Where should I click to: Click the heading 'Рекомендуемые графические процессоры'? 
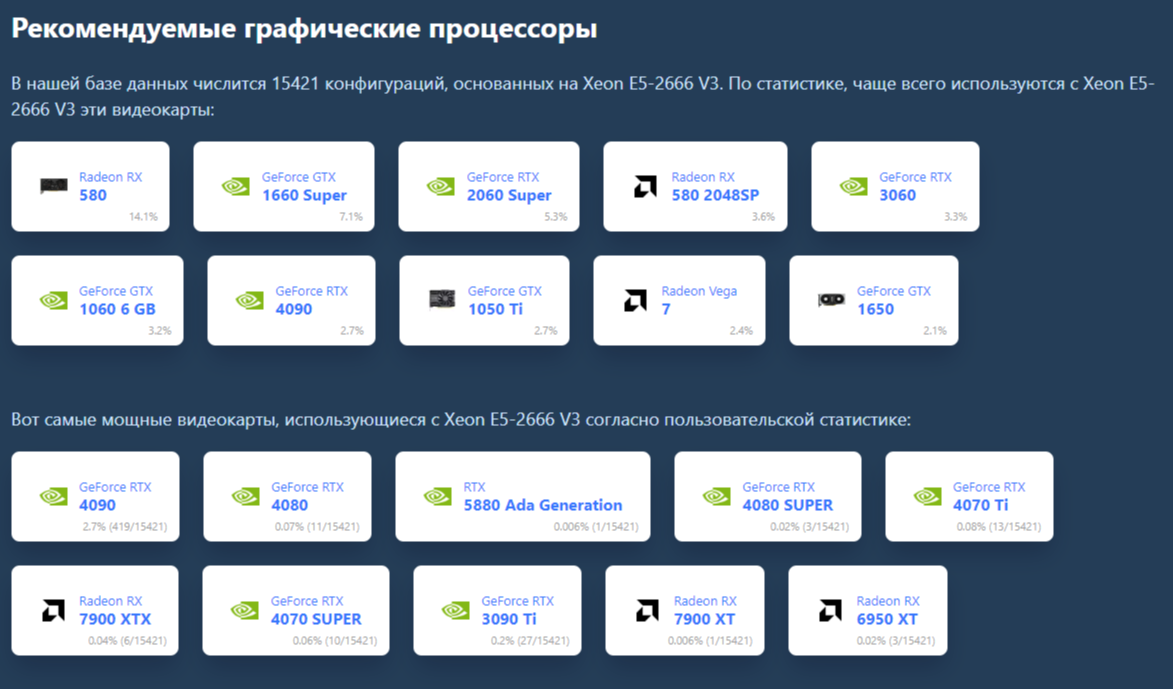(x=304, y=28)
